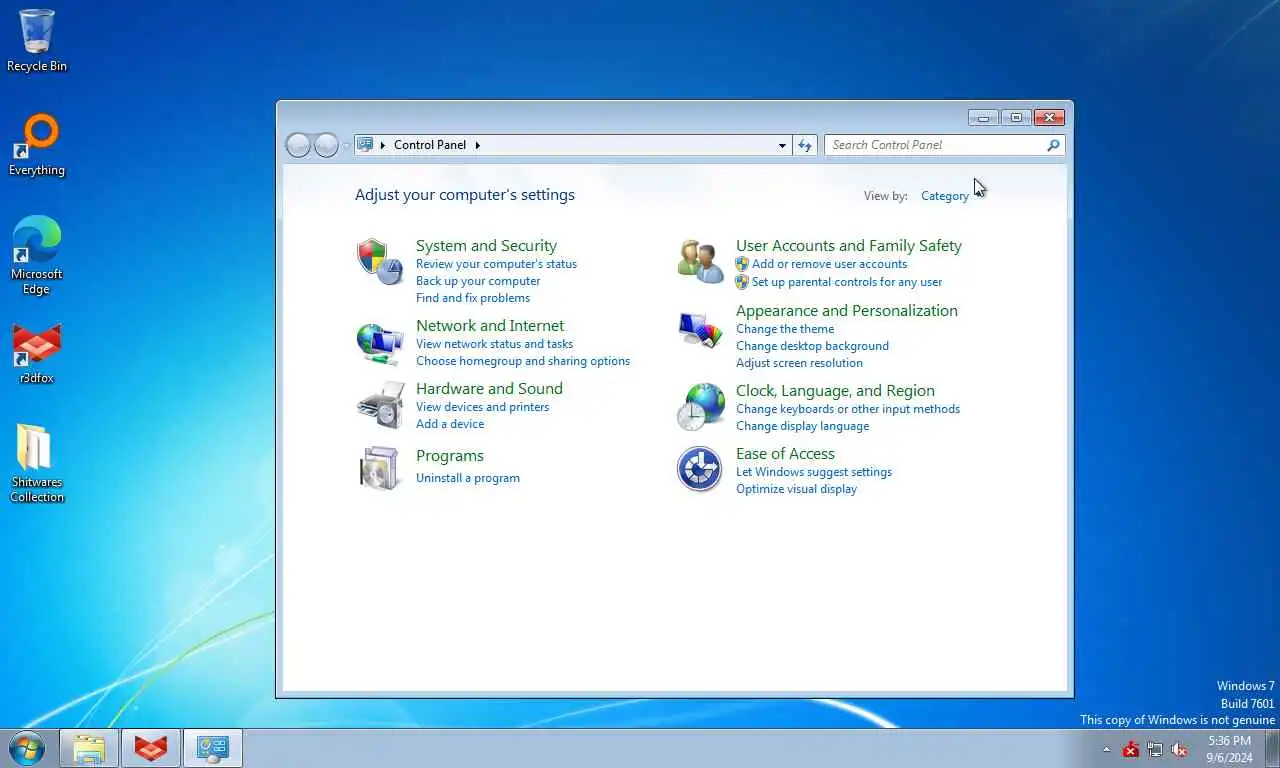The image size is (1280, 768).
Task: Open the Programs disc box icon
Action: 380,468
